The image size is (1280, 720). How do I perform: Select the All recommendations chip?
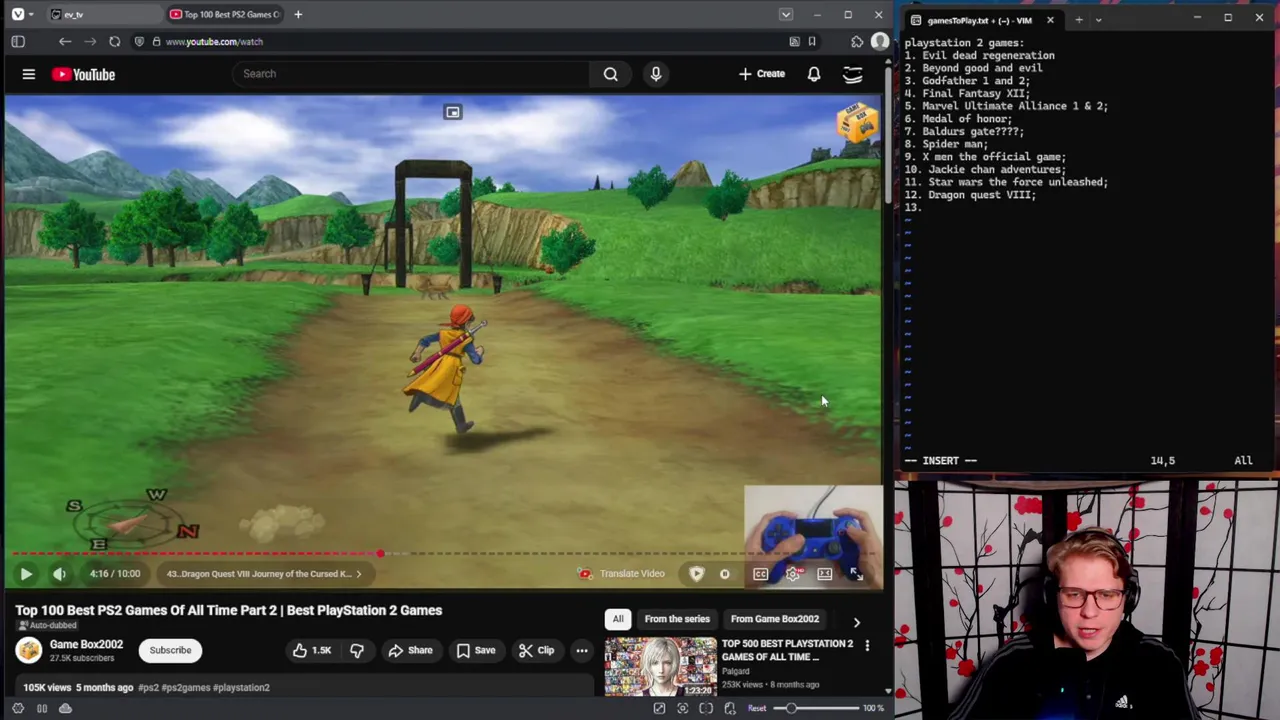coord(618,619)
